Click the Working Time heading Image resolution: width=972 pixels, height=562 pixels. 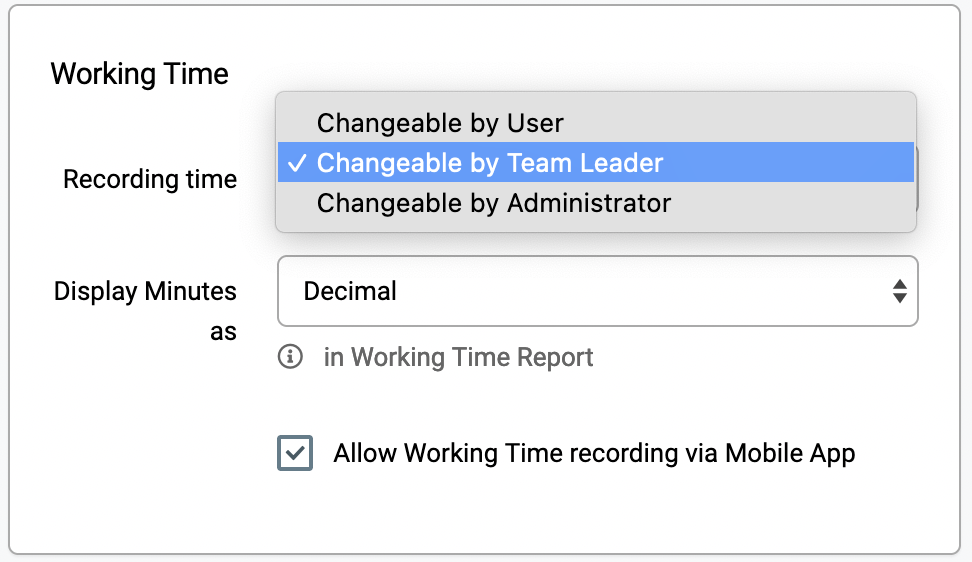pyautogui.click(x=139, y=74)
